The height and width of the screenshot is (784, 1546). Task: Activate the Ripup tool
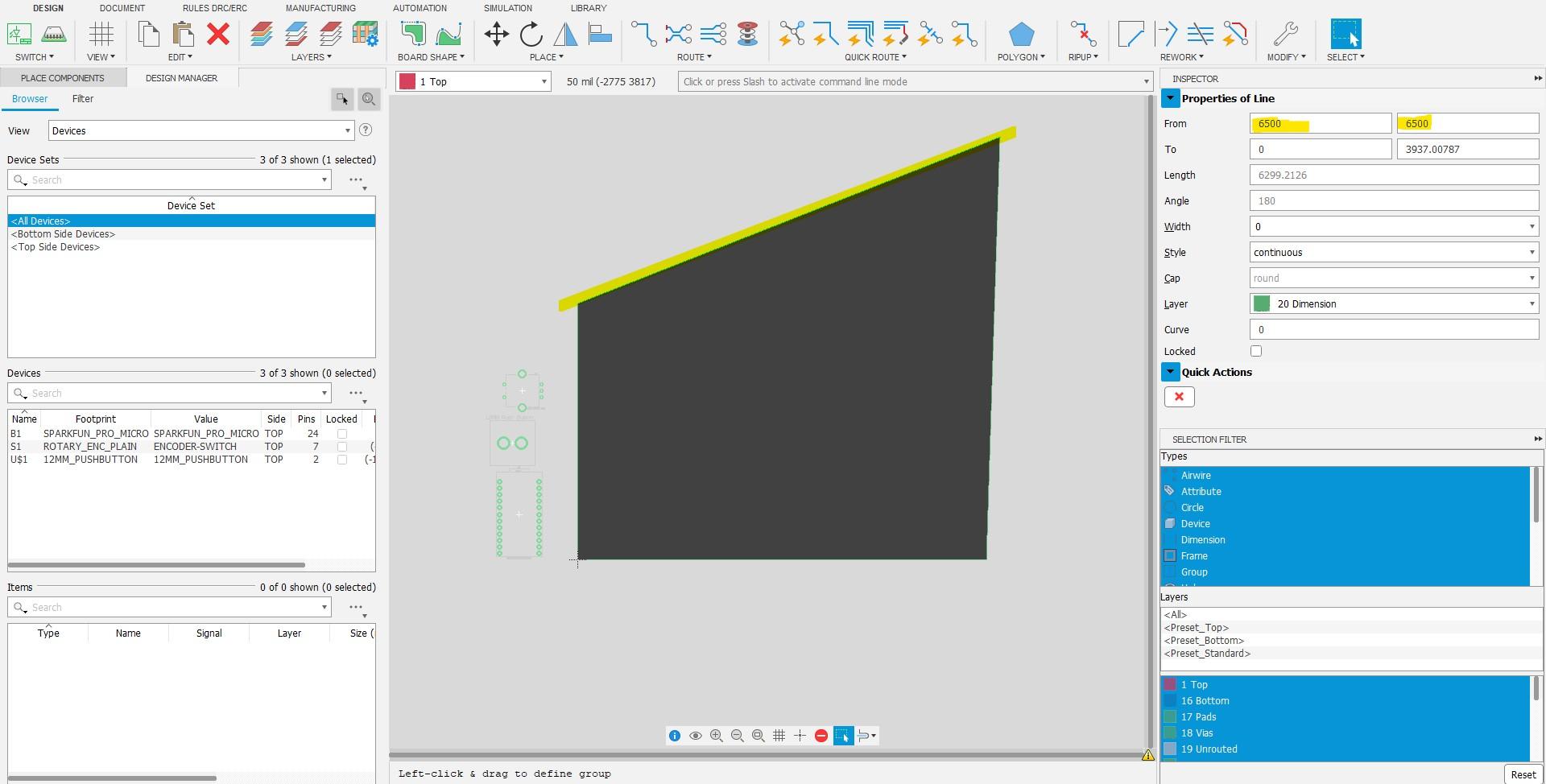click(1082, 34)
